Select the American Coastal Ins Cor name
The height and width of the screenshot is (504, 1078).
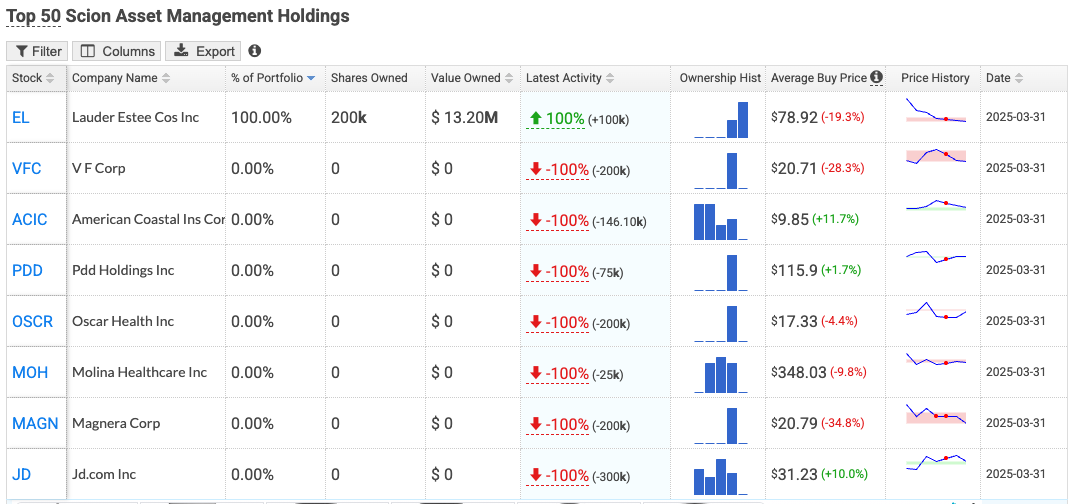(x=148, y=219)
